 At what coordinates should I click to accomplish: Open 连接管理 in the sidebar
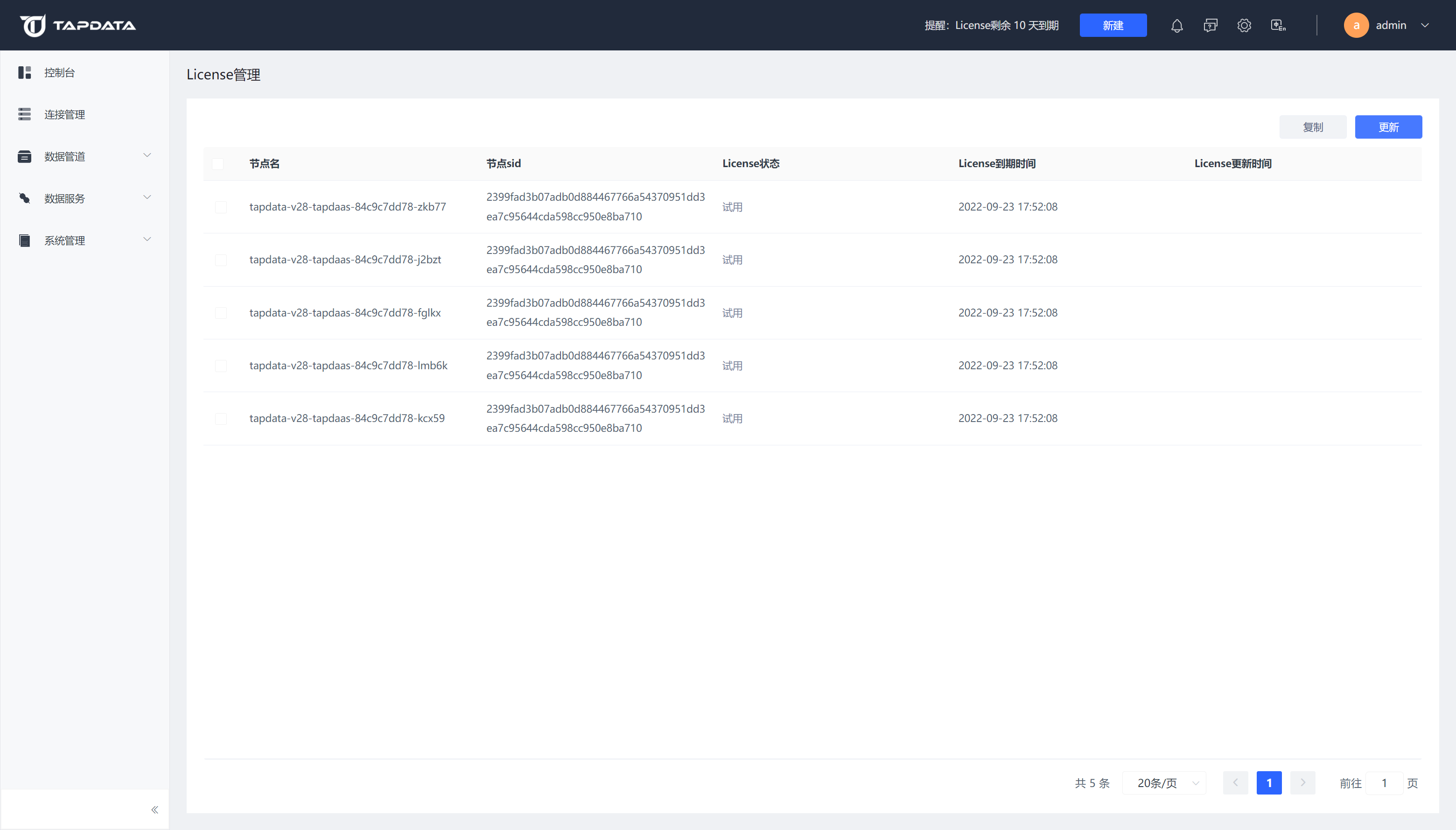pos(64,114)
